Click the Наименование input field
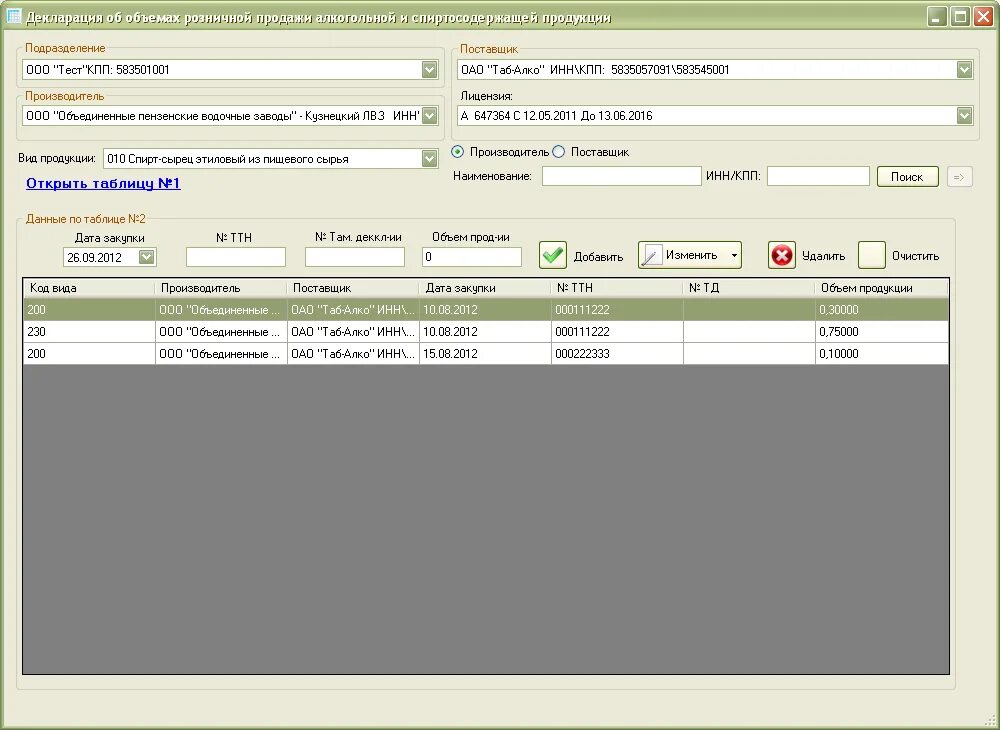 click(622, 176)
